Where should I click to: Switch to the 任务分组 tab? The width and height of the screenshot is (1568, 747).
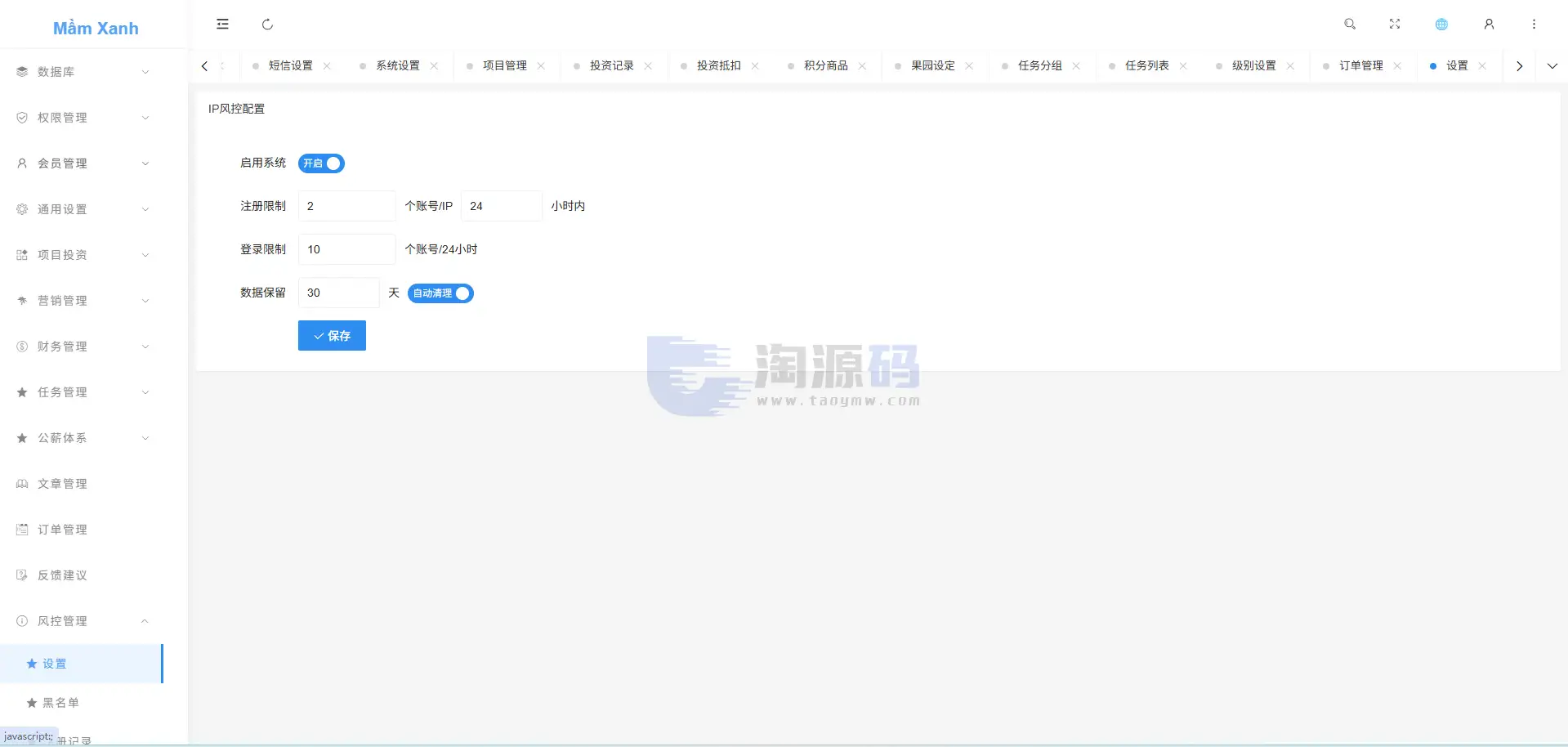point(1040,66)
